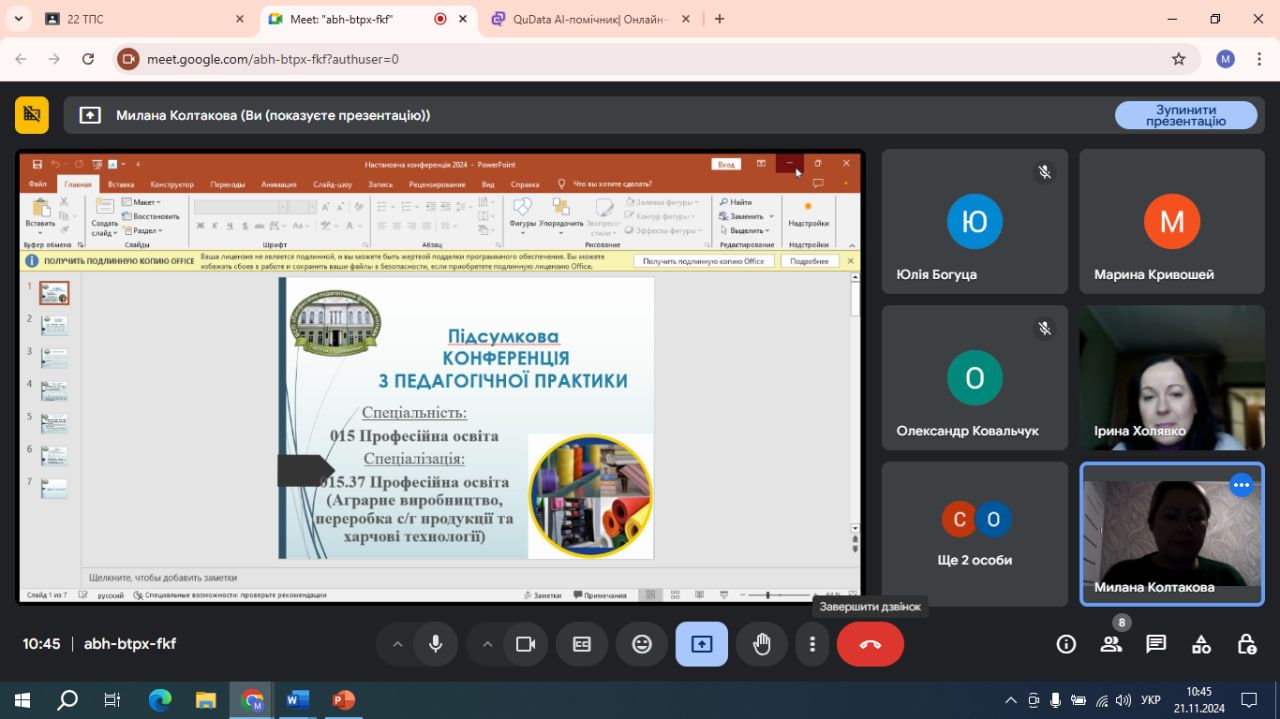The image size is (1280, 719).
Task: Open meeting details info icon
Action: pos(1066,644)
